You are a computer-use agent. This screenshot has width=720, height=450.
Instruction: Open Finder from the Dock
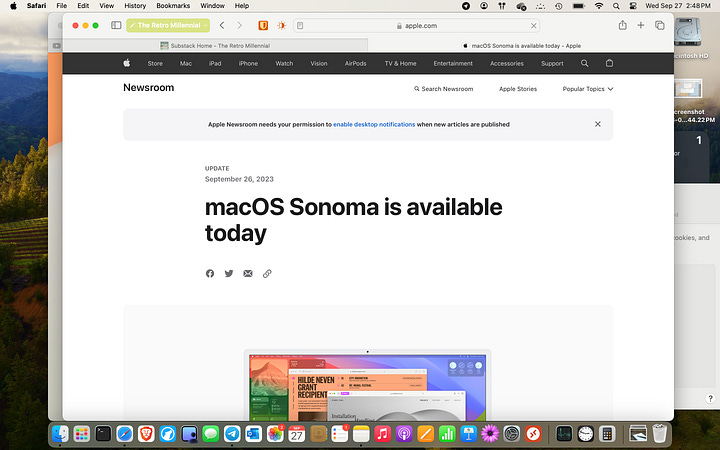click(x=60, y=433)
